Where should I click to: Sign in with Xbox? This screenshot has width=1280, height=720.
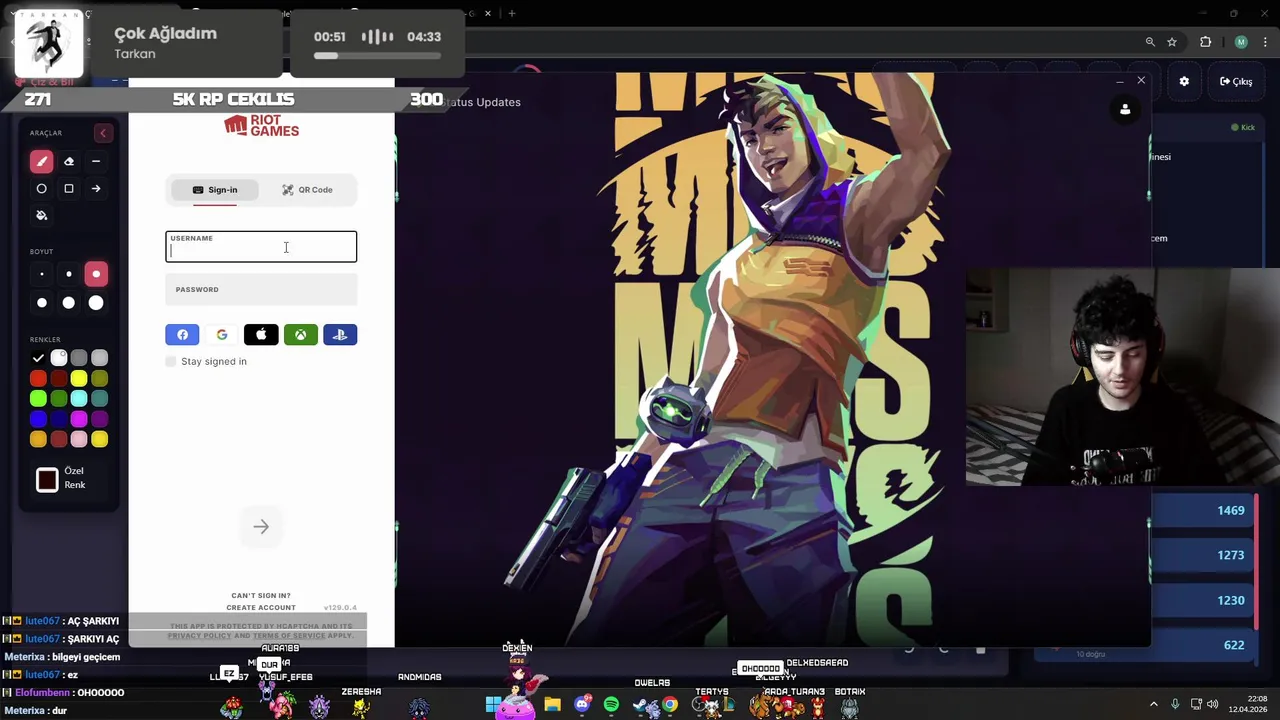(301, 335)
